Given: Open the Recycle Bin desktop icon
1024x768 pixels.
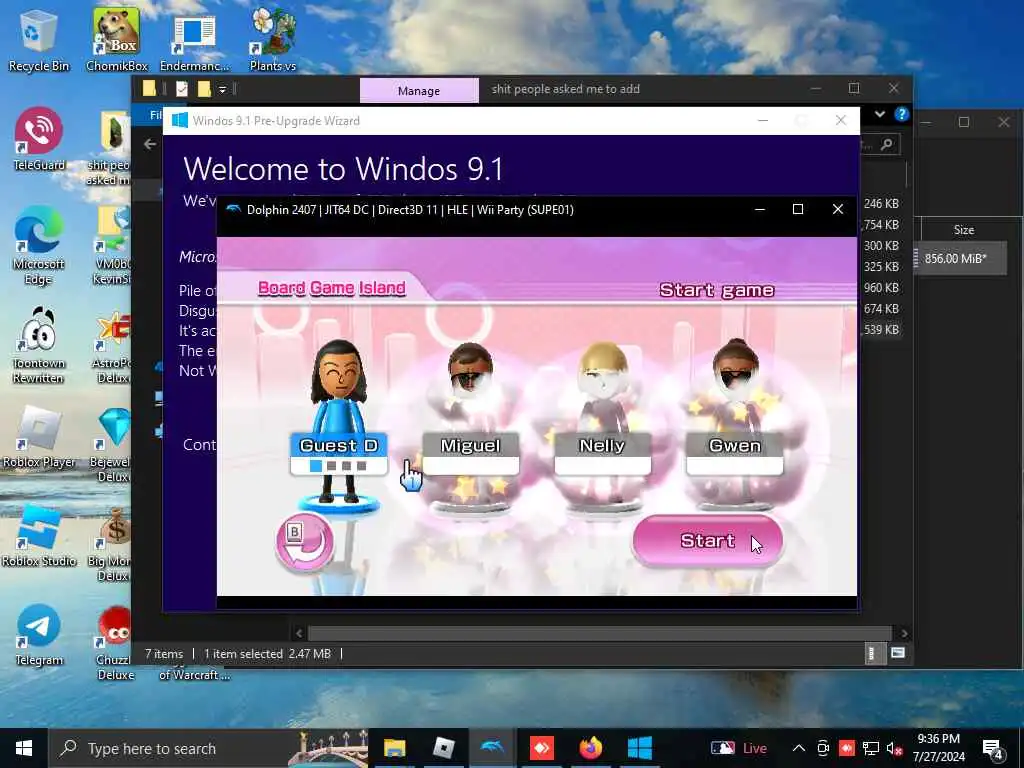Looking at the screenshot, I should click(39, 40).
